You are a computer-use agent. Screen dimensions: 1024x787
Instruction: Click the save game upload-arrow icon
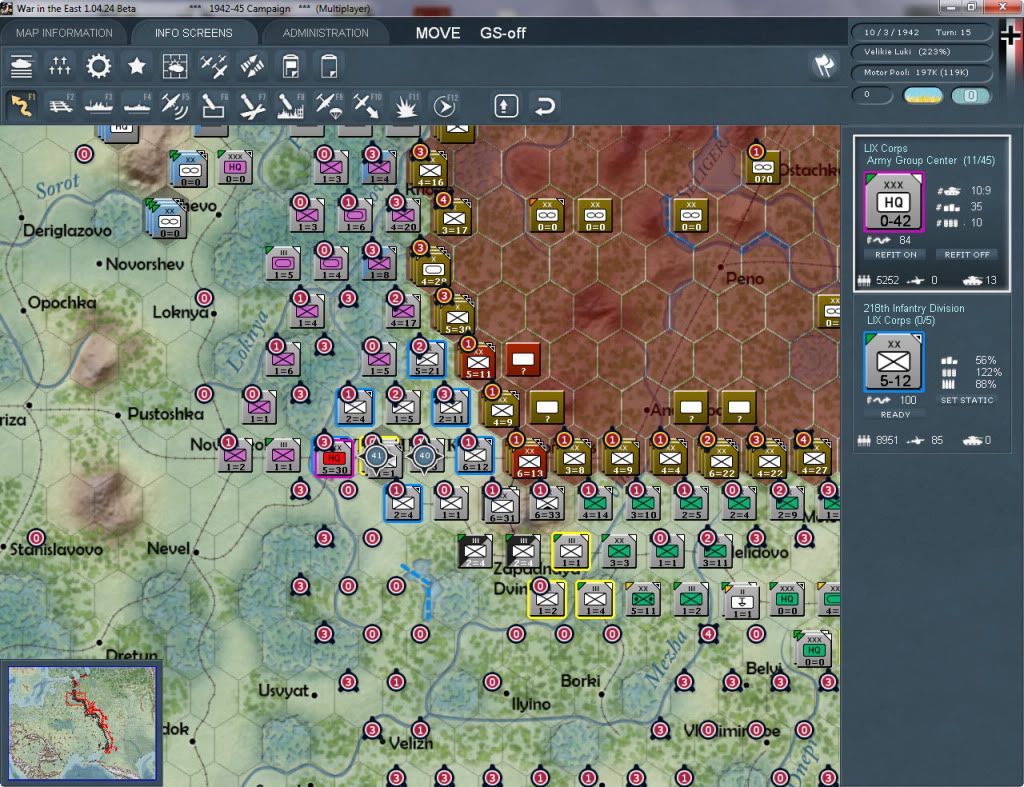coord(506,106)
